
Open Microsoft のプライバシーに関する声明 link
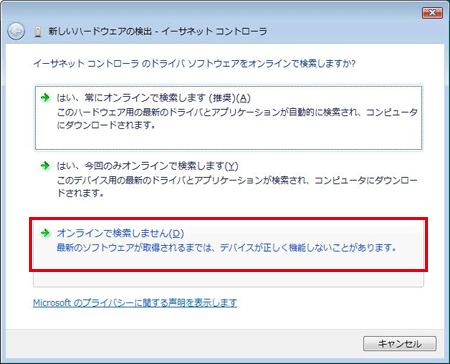click(135, 303)
